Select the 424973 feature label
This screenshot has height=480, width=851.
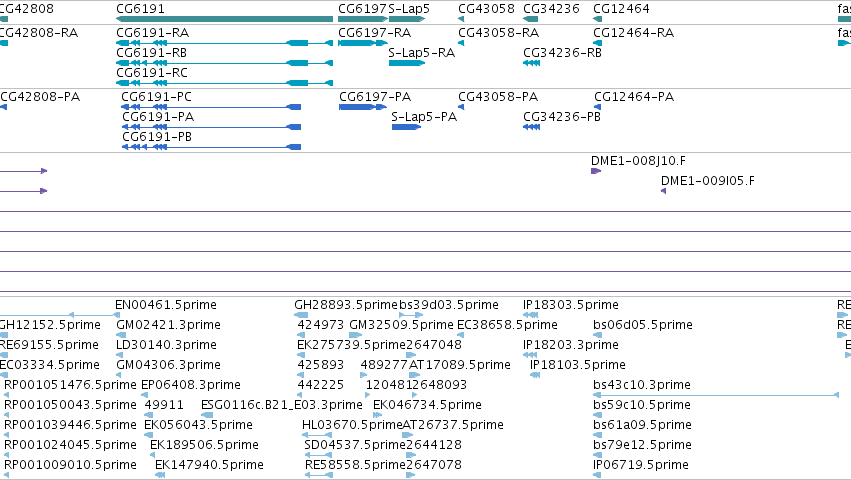pos(321,325)
